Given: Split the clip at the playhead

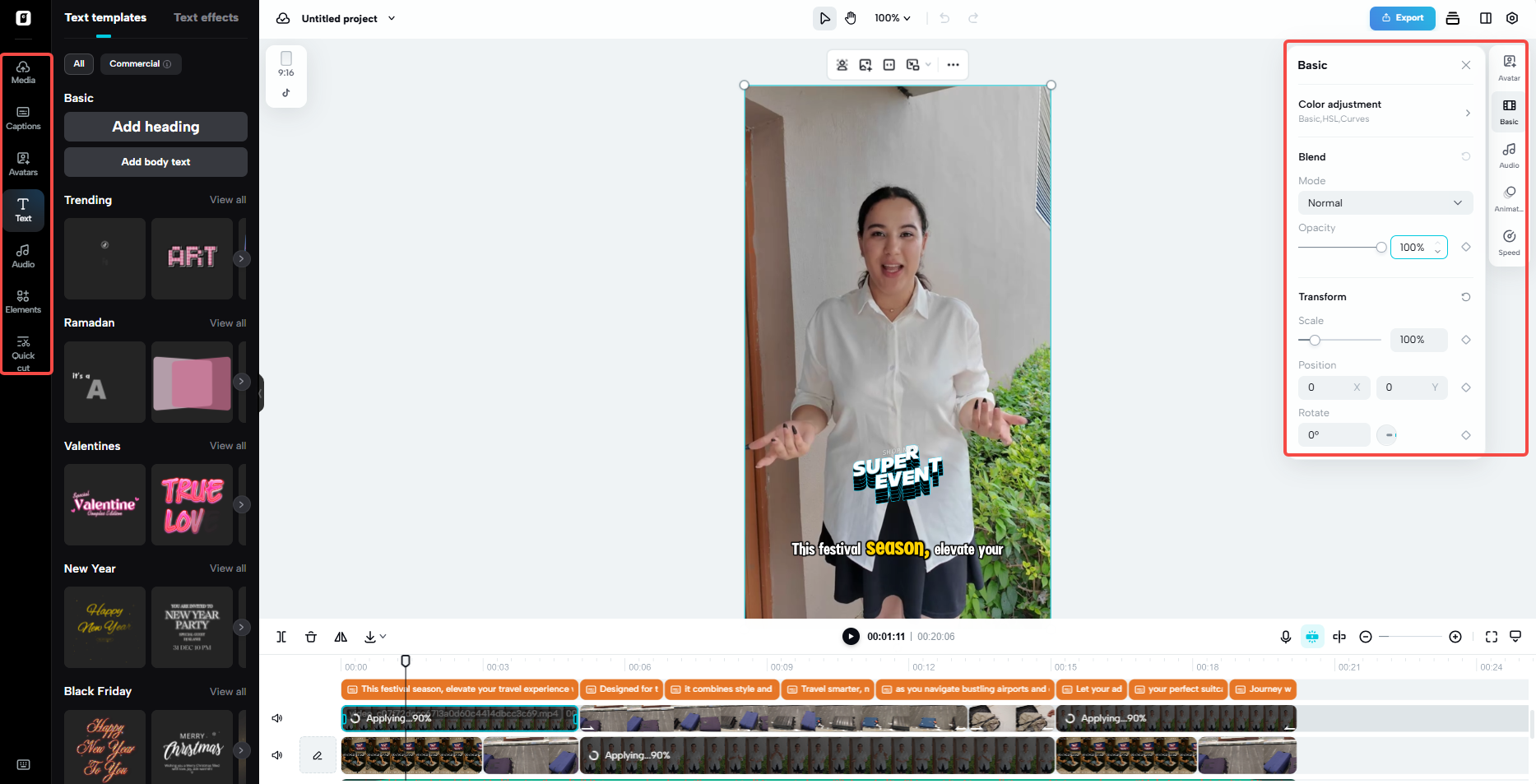Looking at the screenshot, I should [281, 636].
